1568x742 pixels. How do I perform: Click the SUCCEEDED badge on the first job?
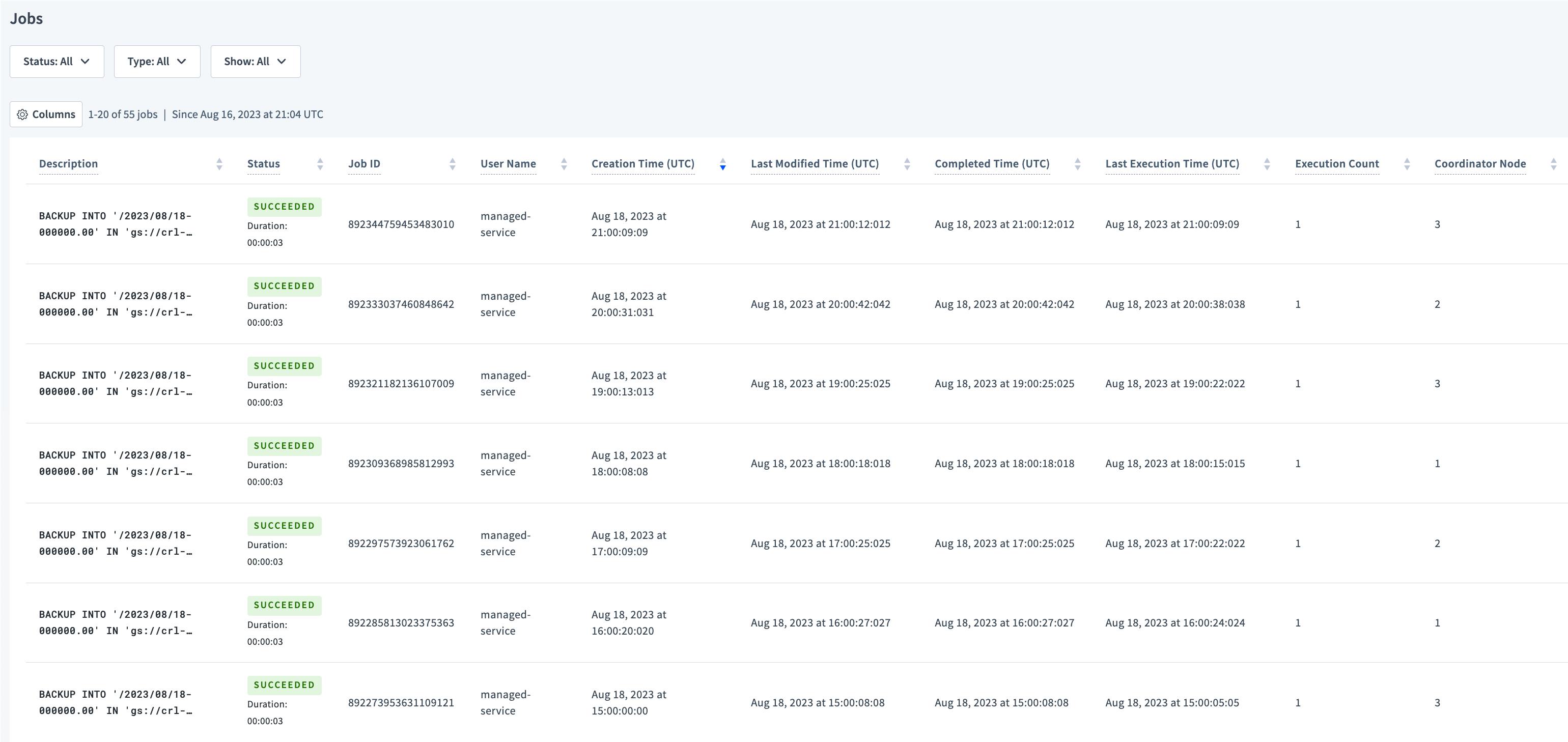click(284, 206)
